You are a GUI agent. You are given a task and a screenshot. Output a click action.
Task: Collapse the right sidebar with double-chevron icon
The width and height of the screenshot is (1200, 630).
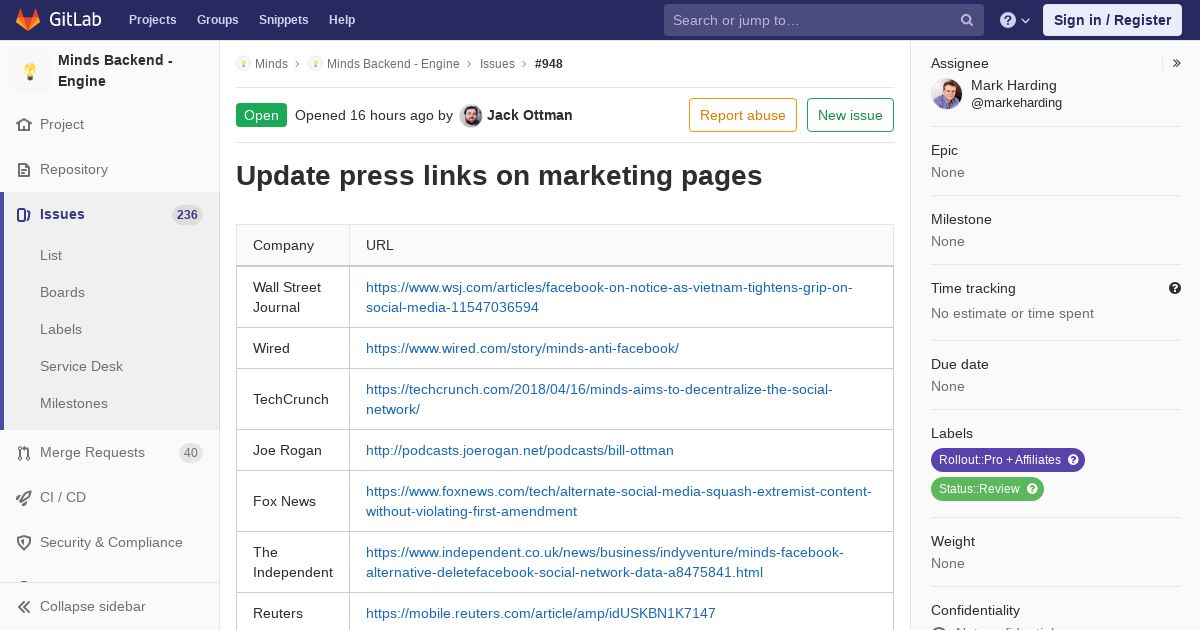1177,63
